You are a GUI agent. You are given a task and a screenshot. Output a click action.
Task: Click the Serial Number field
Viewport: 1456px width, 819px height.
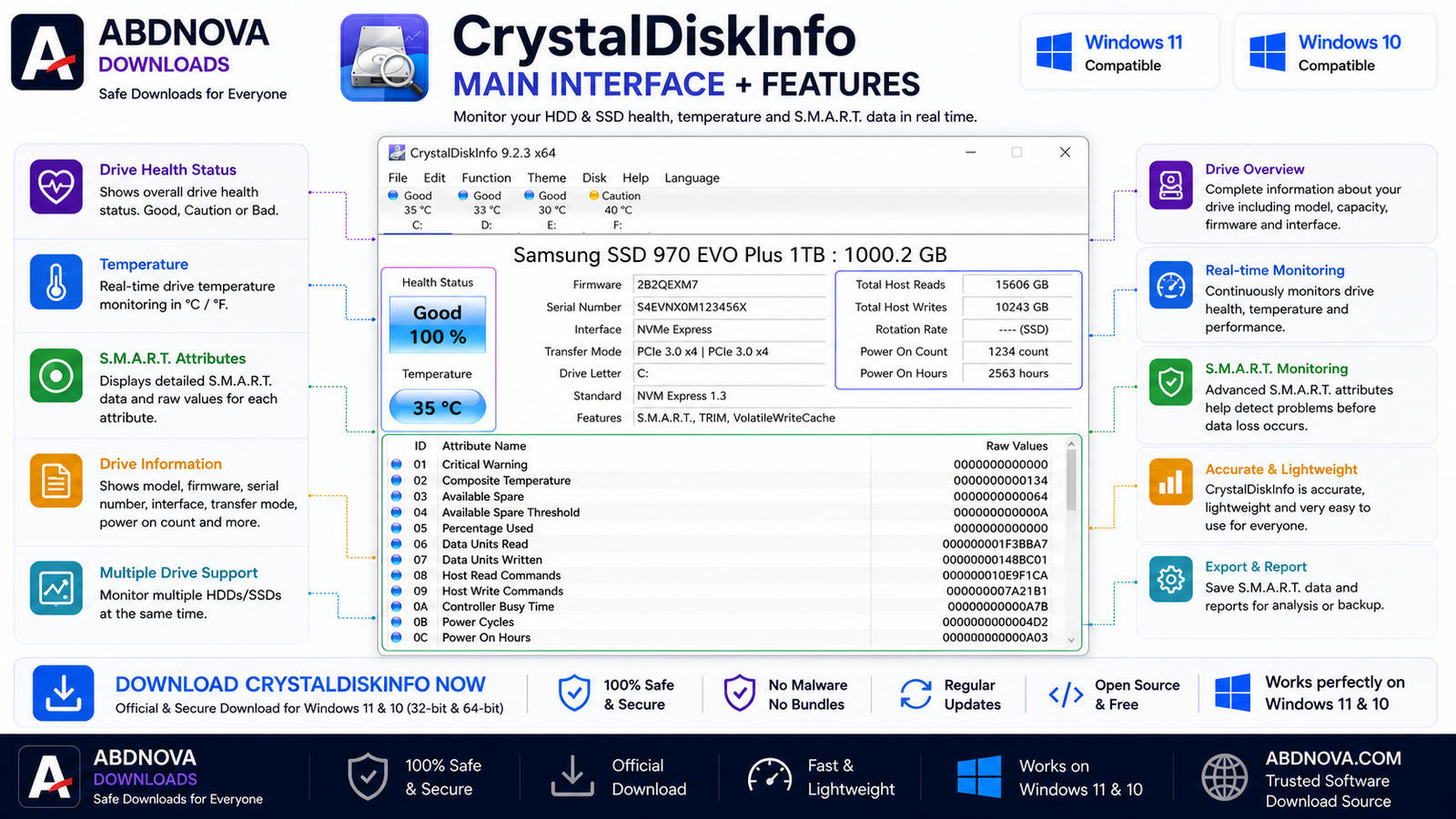pyautogui.click(x=729, y=307)
